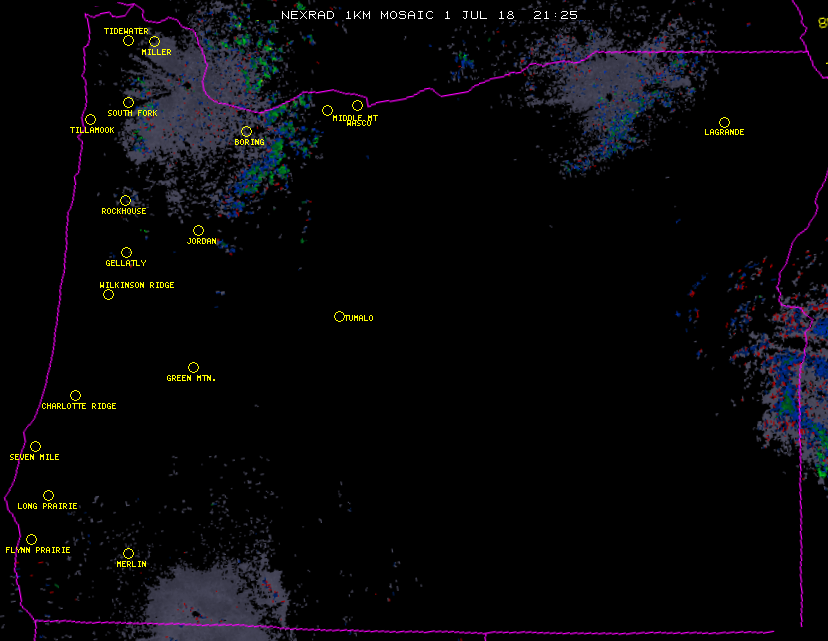Screen dimensions: 828x641
Task: Click the Rockhouse station circle
Action: click(x=125, y=200)
